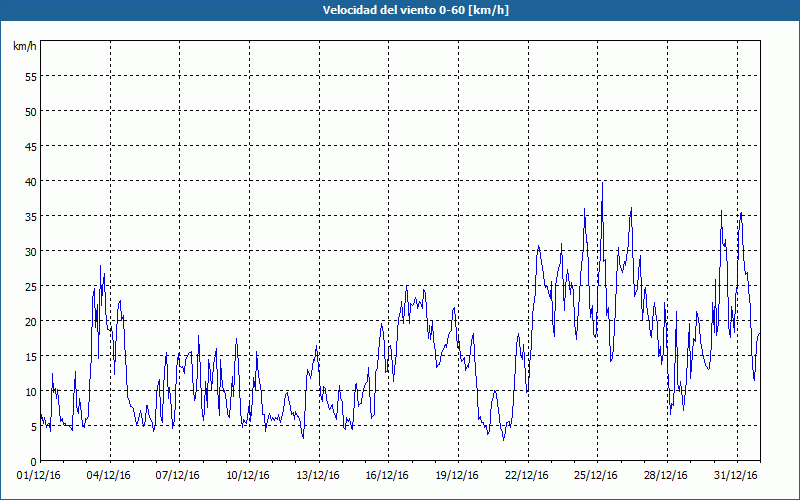Click the '35' y-axis label
Screen dimensions: 800x500
31,216
